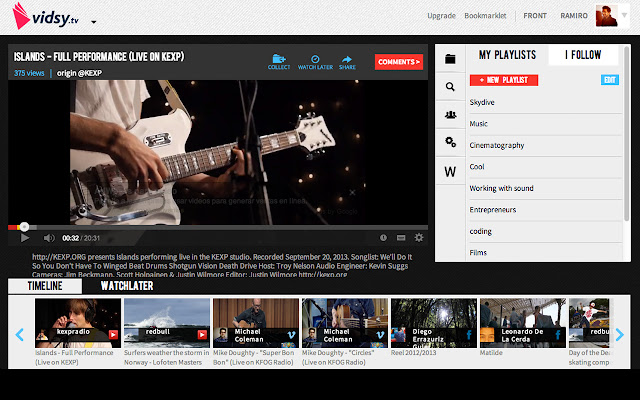Open the friends group sidebar icon
Screen dimensions: 640x400
click(x=450, y=115)
